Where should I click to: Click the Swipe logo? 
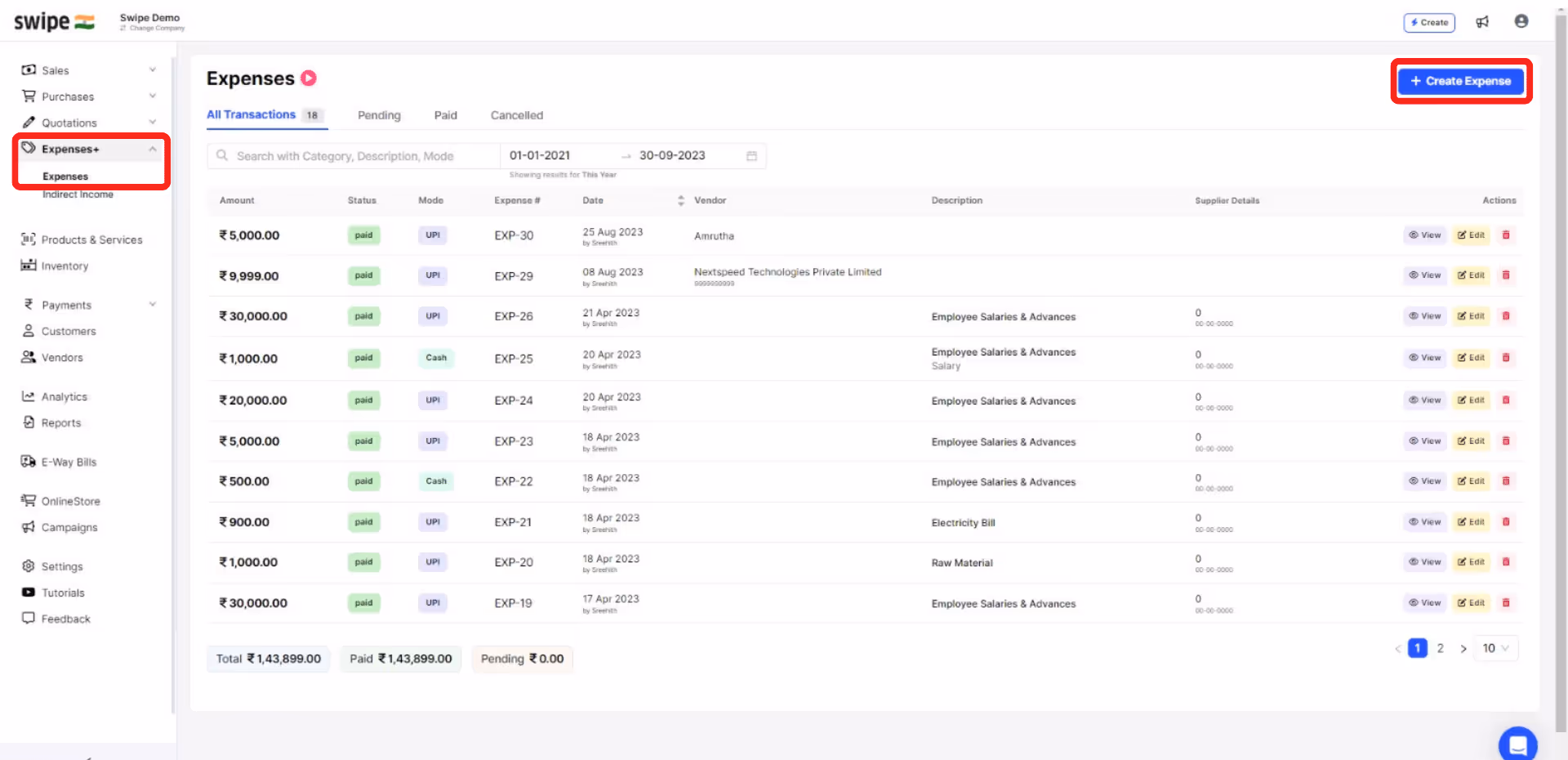tap(54, 21)
